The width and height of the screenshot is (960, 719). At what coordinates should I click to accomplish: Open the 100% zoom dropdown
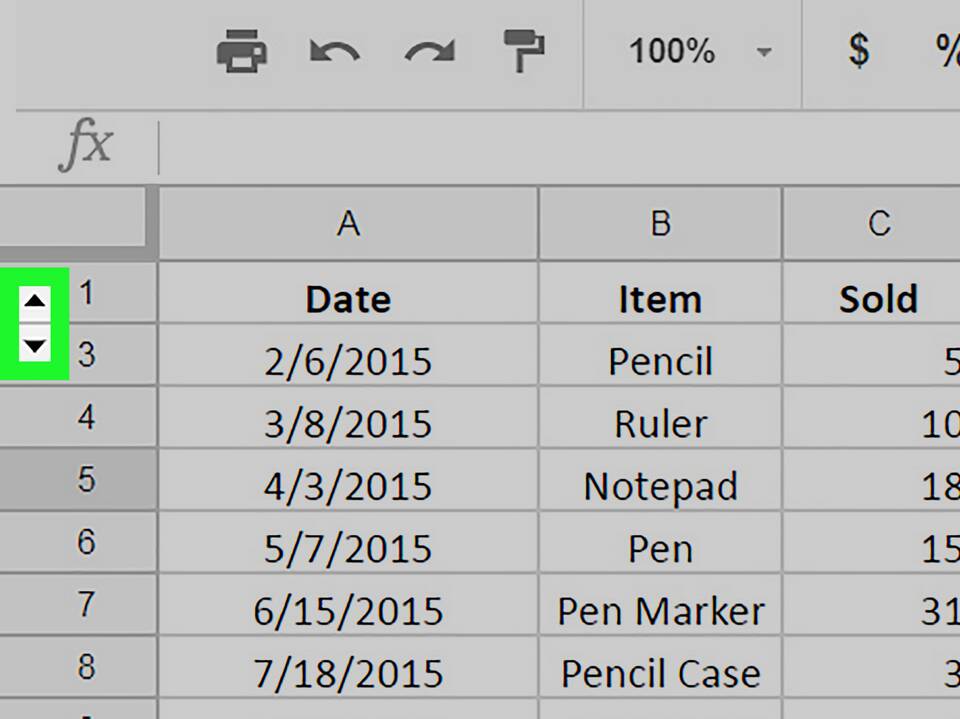click(700, 51)
